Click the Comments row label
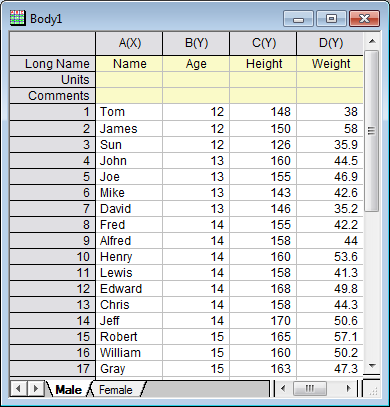The height and width of the screenshot is (407, 390). pos(53,96)
